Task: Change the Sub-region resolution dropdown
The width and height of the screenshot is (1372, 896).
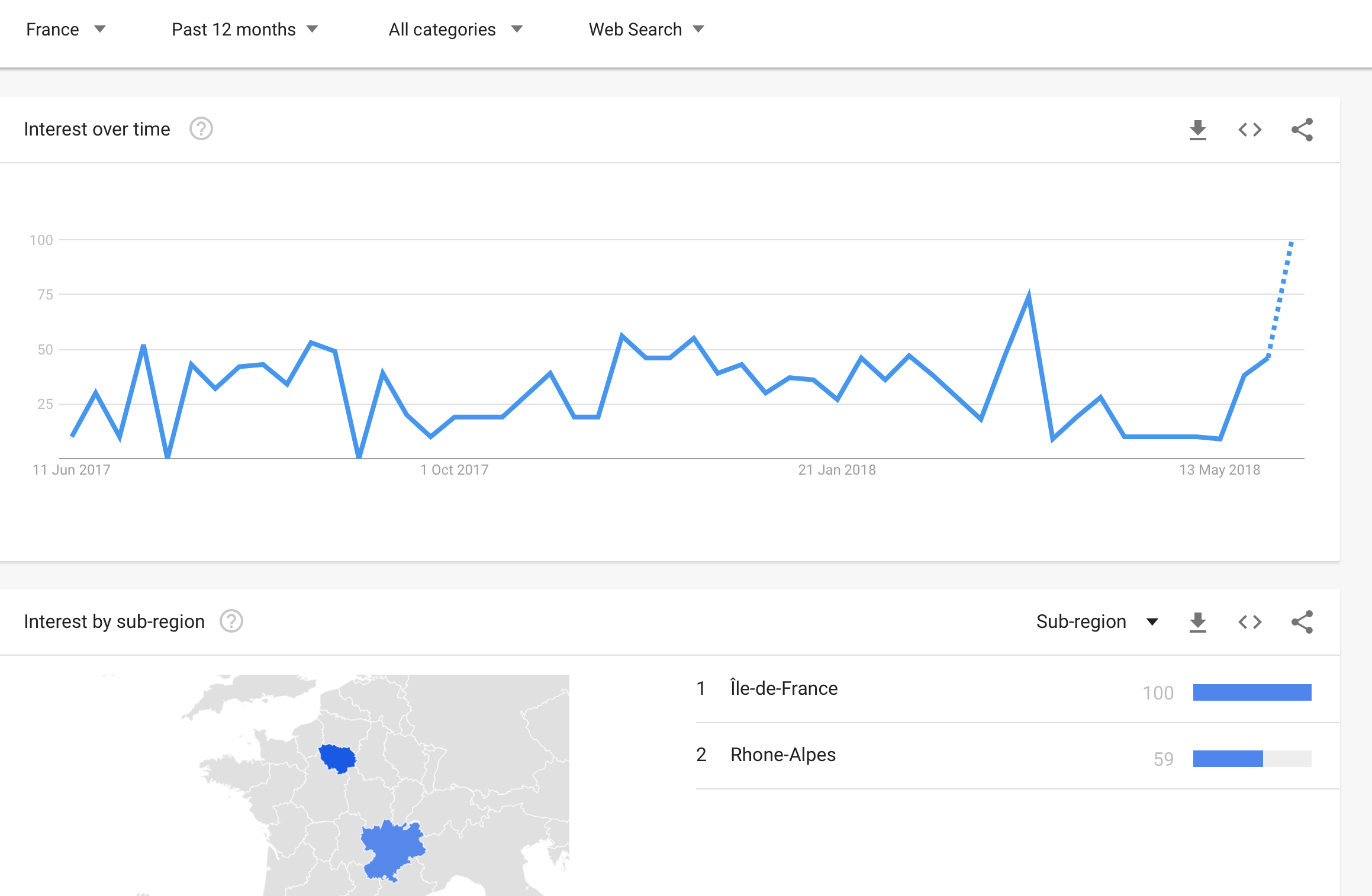Action: pos(1097,621)
